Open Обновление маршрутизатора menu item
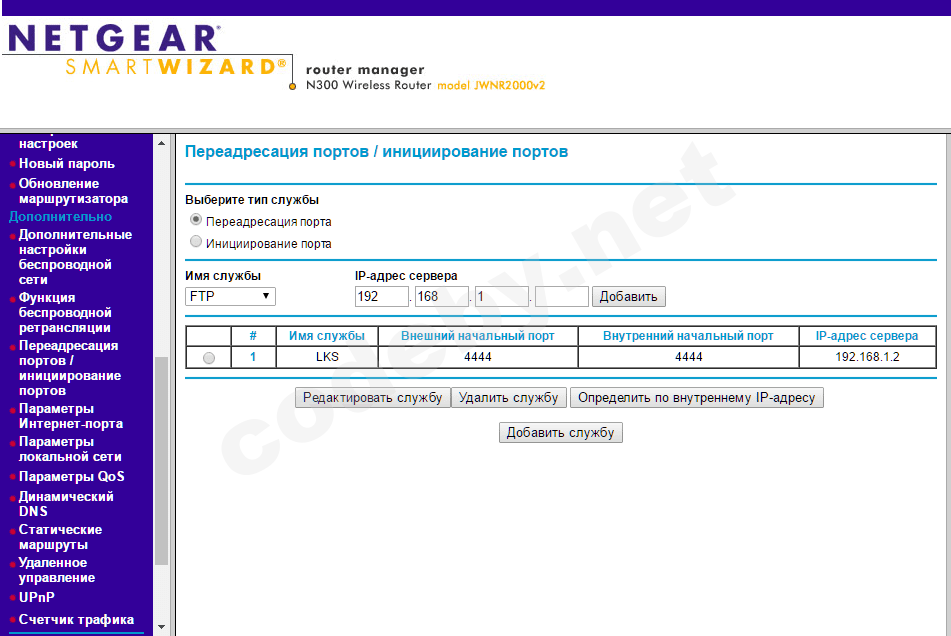 pos(72,191)
